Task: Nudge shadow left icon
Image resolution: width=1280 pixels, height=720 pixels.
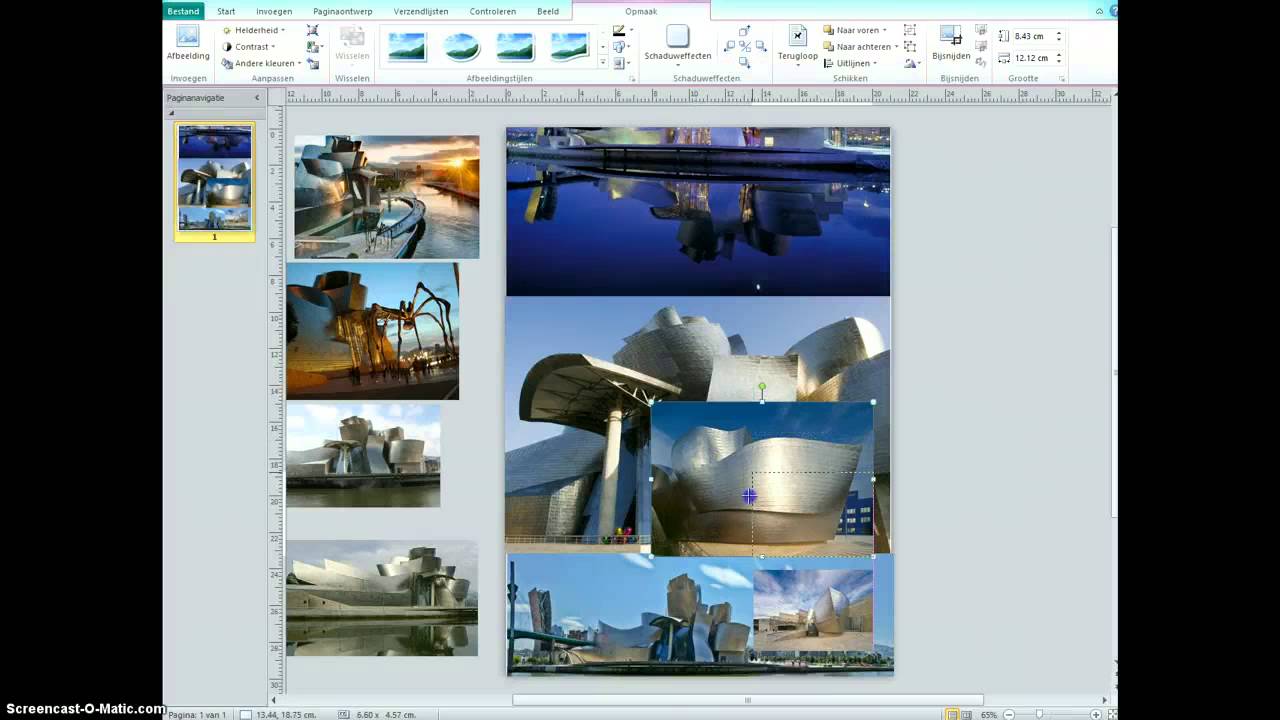Action: coord(729,47)
